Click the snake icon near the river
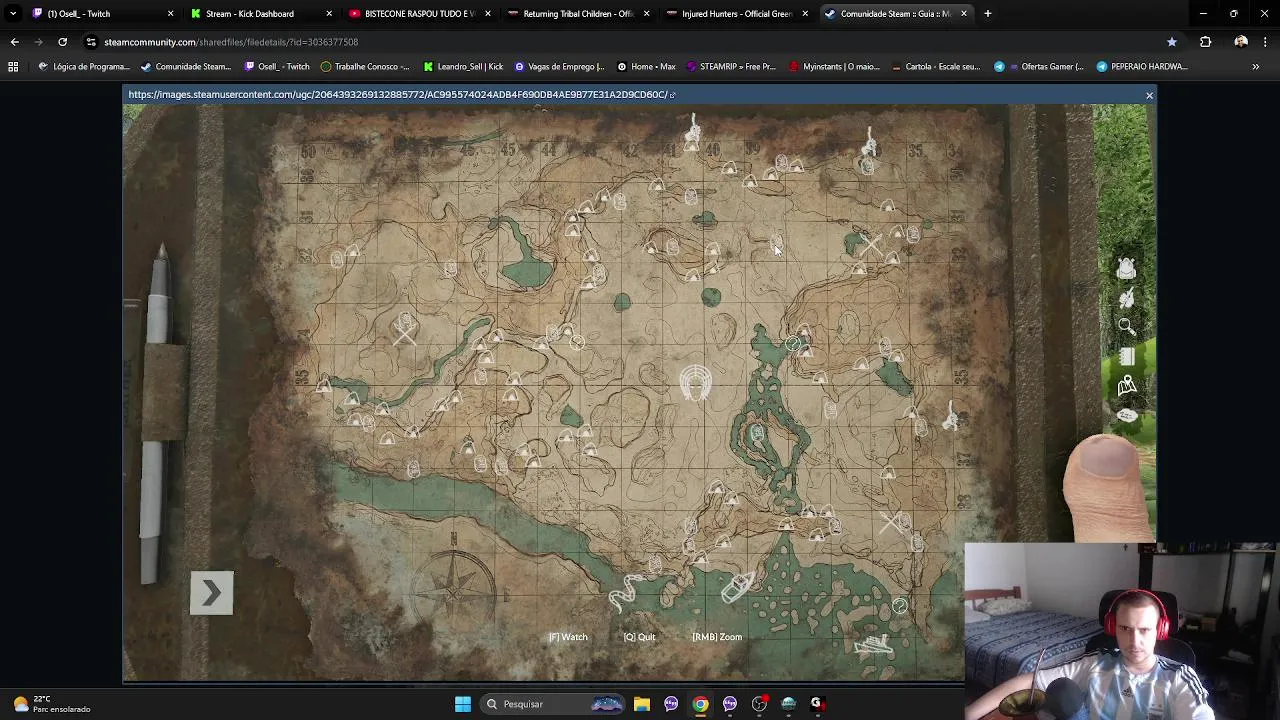 tap(626, 592)
